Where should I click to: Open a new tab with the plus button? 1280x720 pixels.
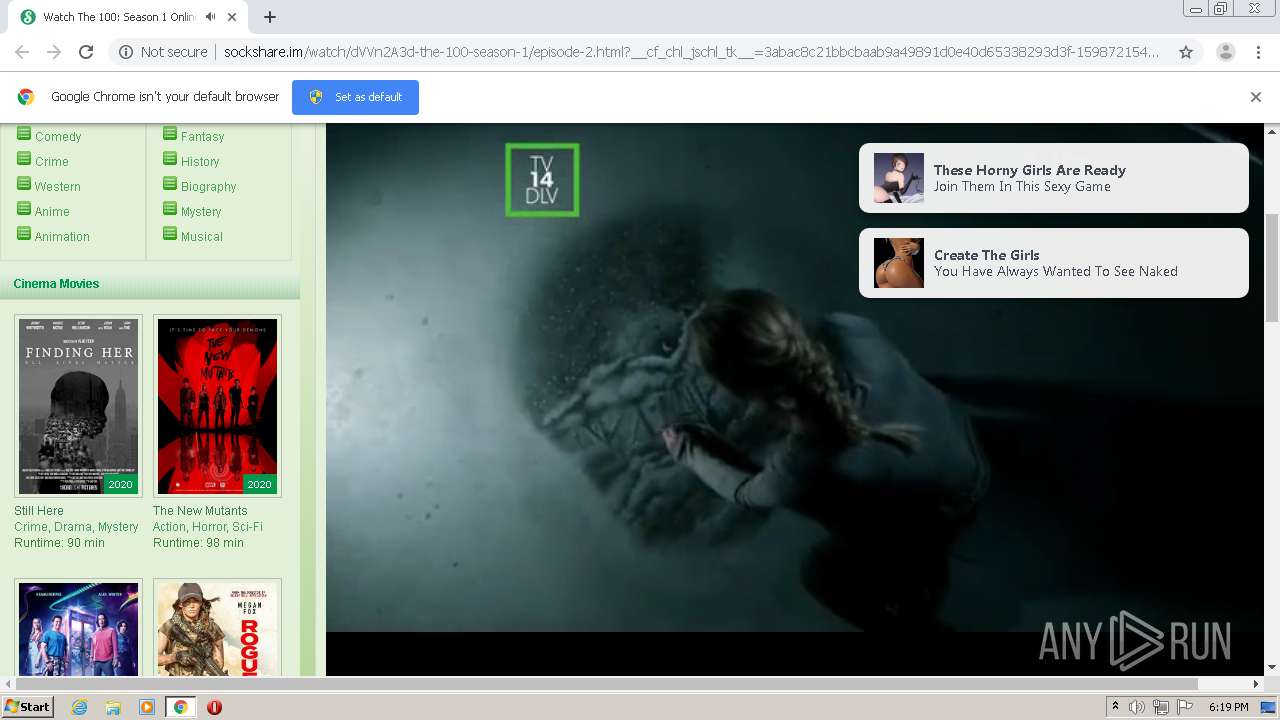click(270, 17)
